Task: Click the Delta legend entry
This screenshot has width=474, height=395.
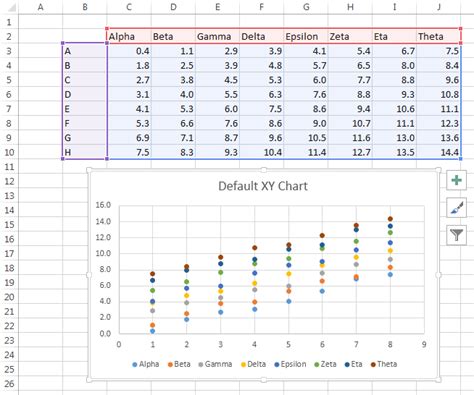Action: point(253,364)
